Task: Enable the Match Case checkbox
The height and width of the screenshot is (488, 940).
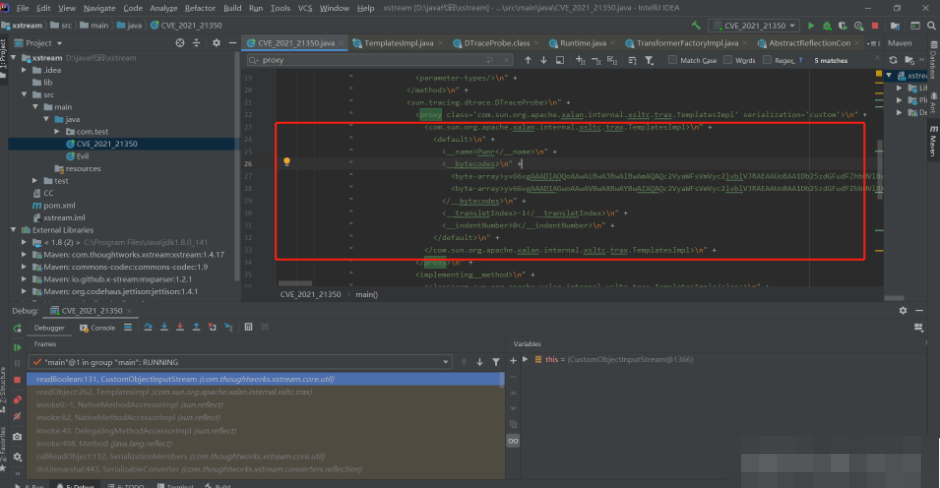Action: pos(673,60)
